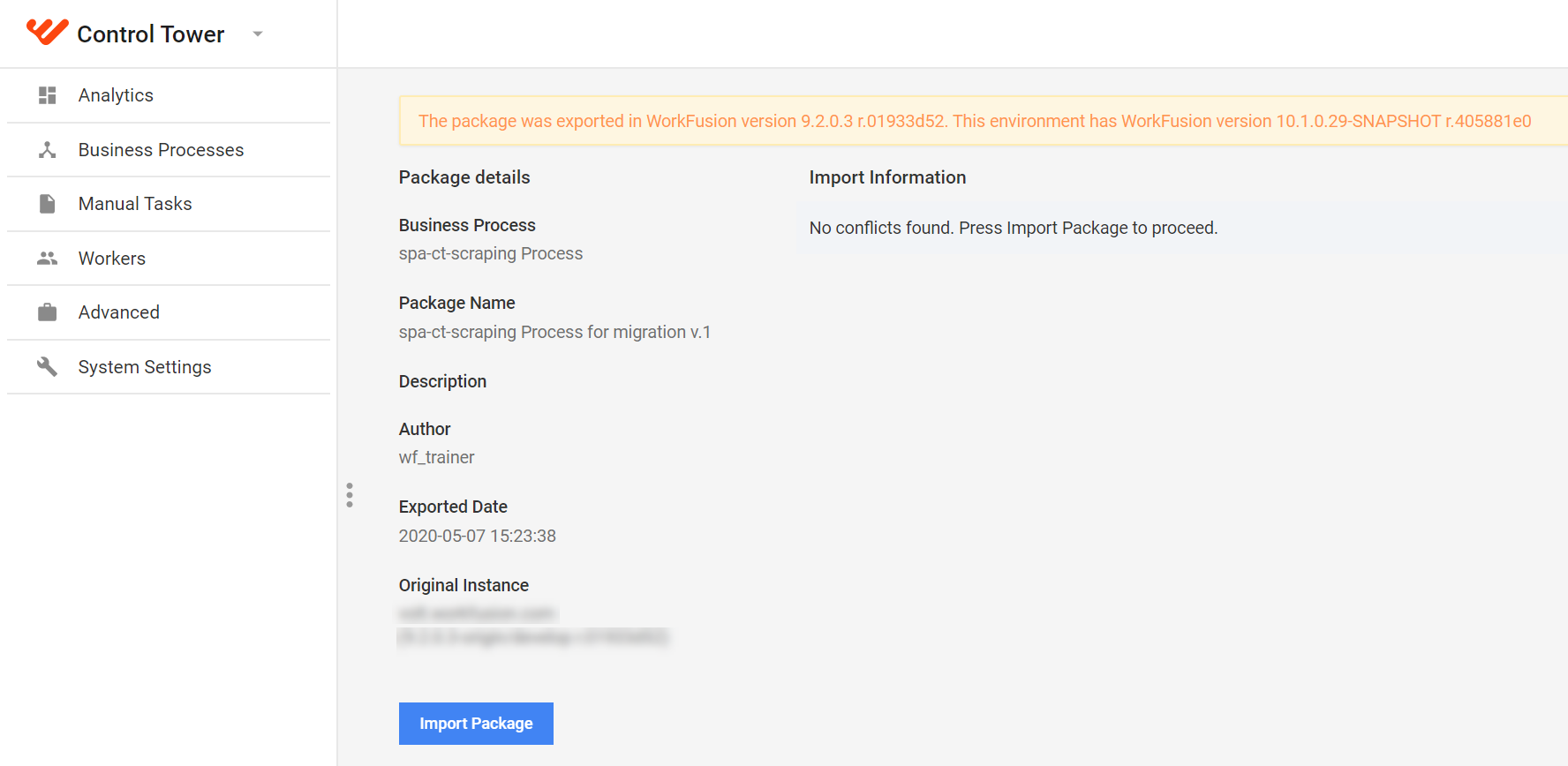1568x766 pixels.
Task: Click the Workers people icon
Action: [x=48, y=259]
